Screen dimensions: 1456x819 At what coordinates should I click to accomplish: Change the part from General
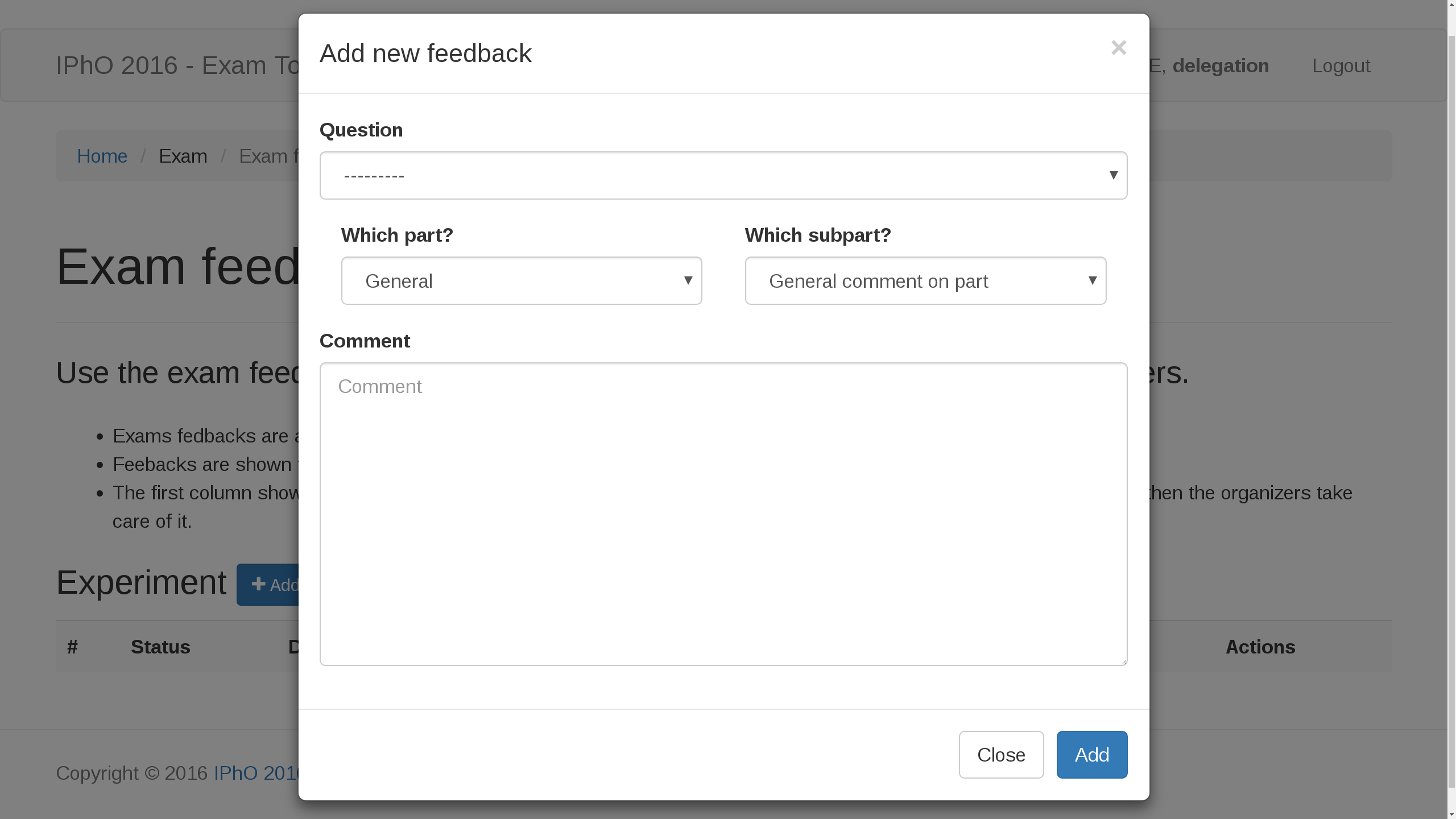click(x=522, y=280)
